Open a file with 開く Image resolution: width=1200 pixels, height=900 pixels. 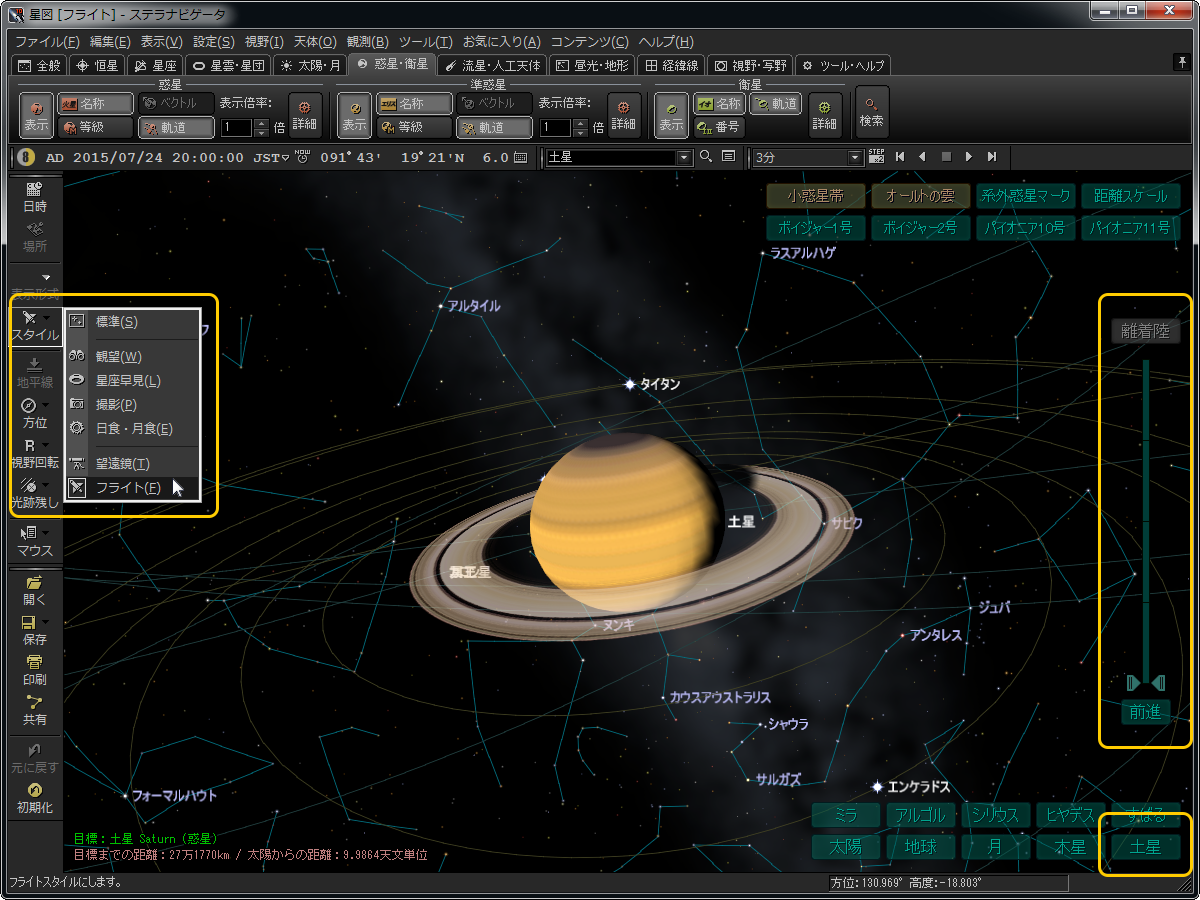(x=34, y=590)
